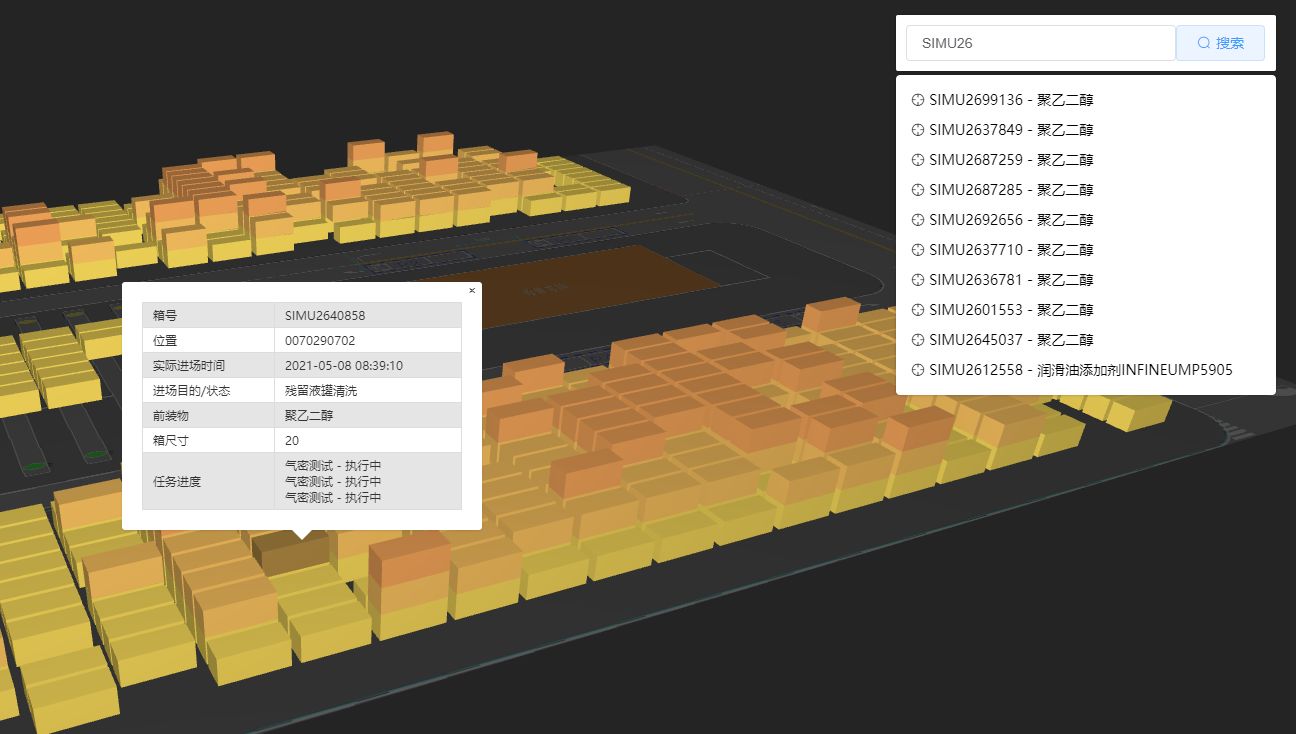
Task: Click the 前装物 label cell
Action: tap(208, 415)
